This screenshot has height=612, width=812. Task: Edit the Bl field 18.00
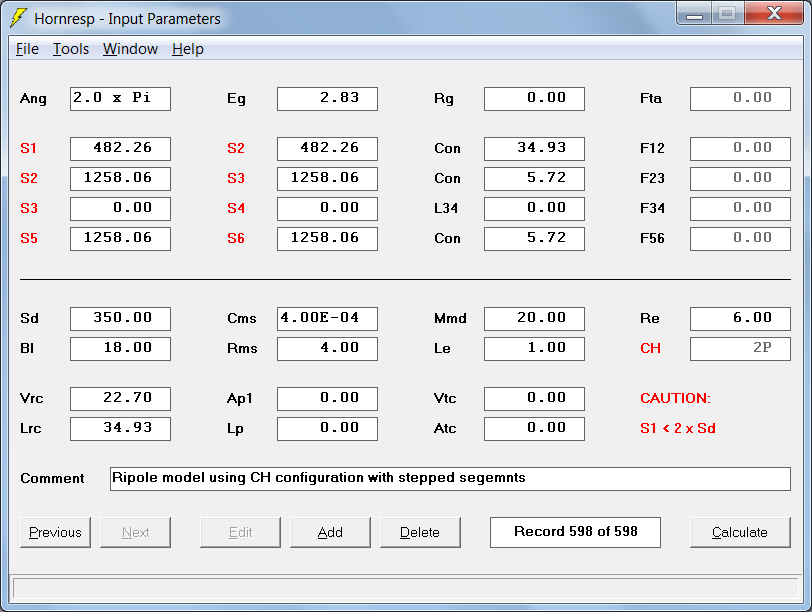click(120, 349)
